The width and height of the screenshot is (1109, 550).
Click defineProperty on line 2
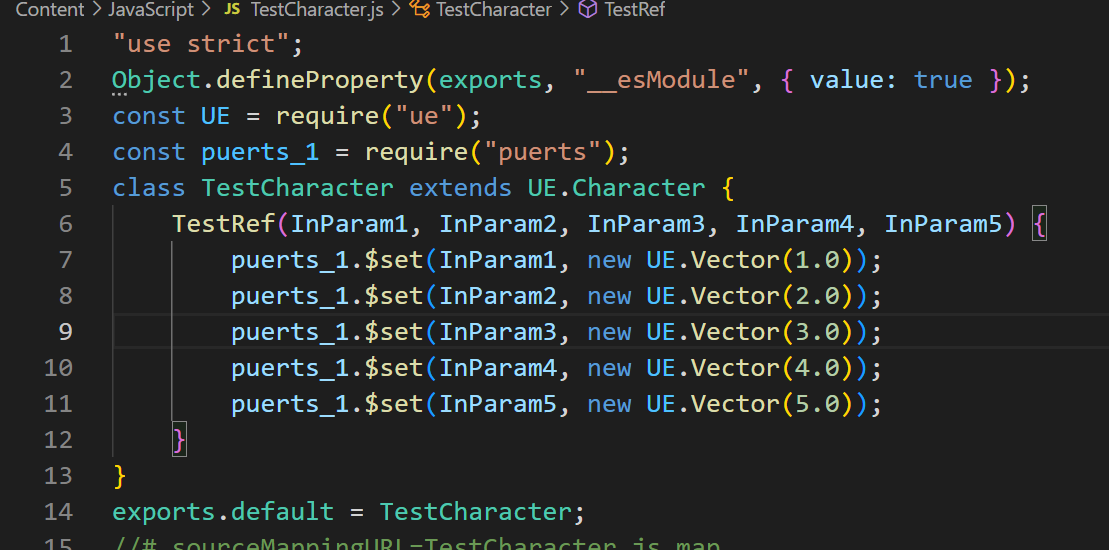coord(320,80)
